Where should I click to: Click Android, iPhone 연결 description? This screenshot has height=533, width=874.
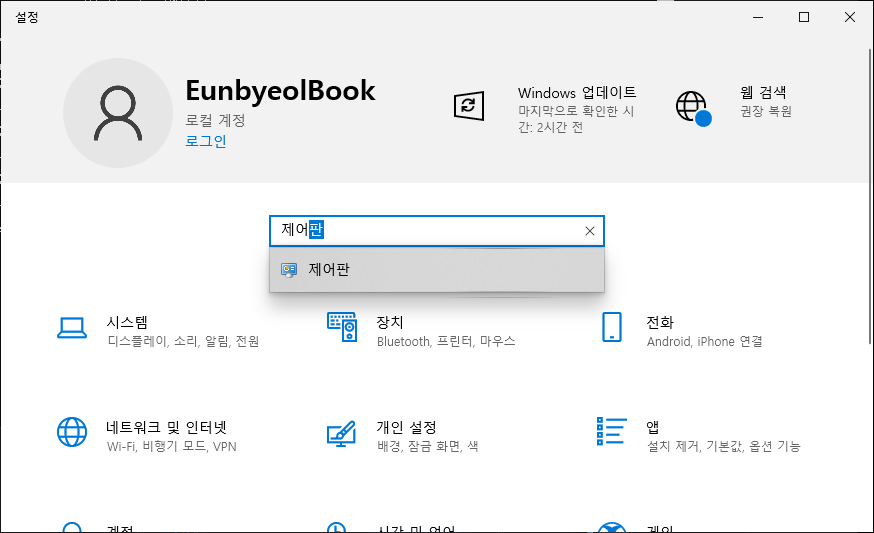click(x=705, y=341)
